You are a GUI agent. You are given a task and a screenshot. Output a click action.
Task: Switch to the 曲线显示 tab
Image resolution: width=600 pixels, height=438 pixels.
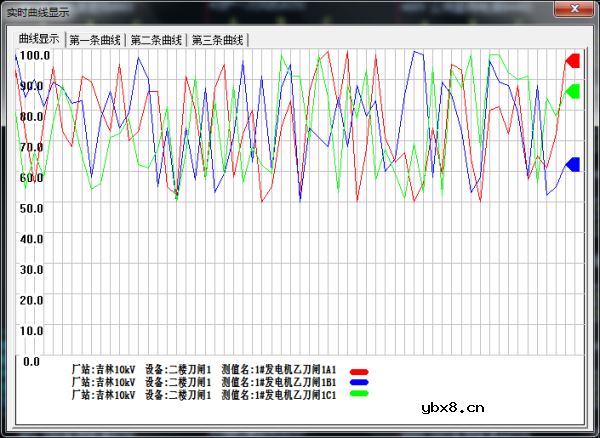pos(39,39)
